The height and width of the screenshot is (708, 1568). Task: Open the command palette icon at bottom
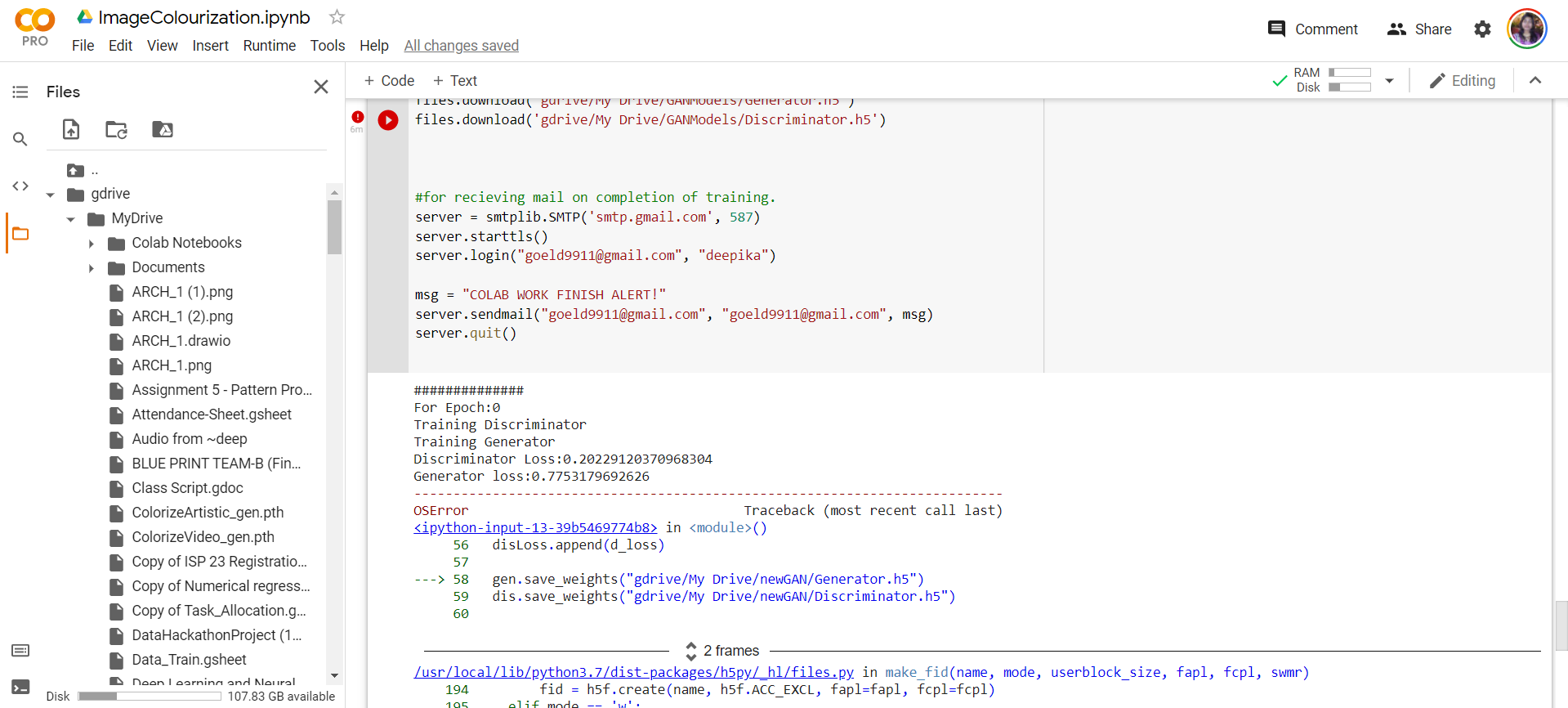[x=20, y=651]
